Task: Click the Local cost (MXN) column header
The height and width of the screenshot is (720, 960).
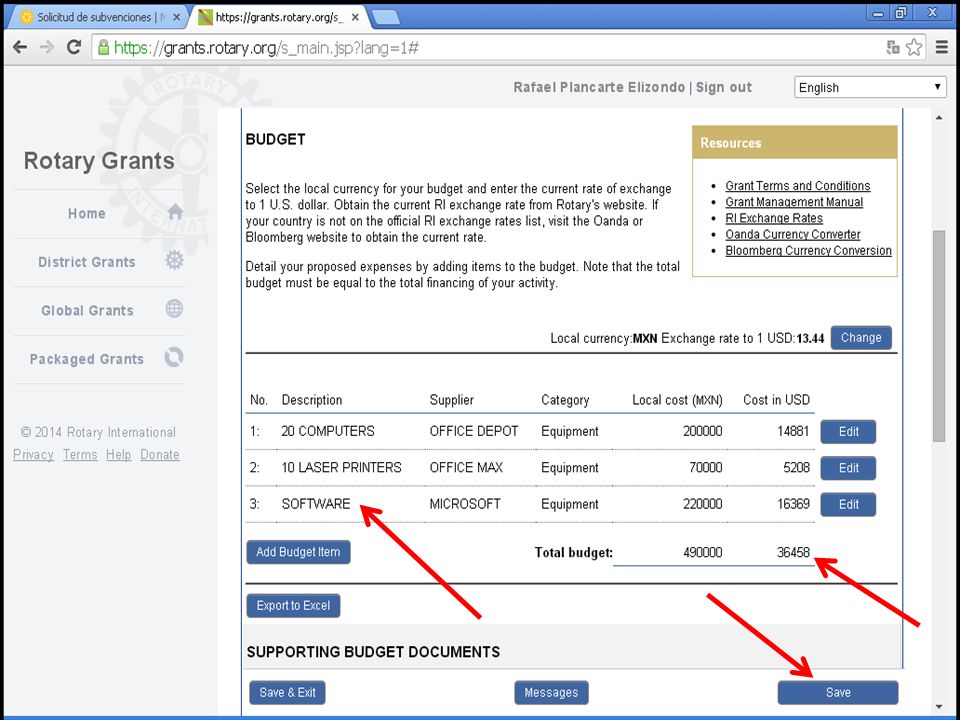Action: (x=677, y=400)
